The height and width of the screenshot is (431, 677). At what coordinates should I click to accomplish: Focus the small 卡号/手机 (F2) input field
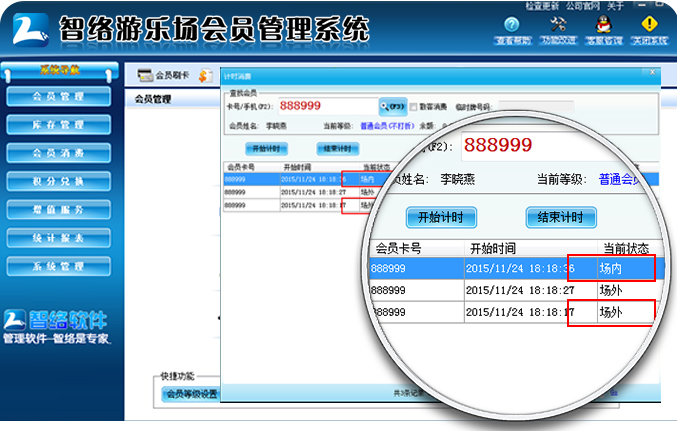click(x=328, y=106)
